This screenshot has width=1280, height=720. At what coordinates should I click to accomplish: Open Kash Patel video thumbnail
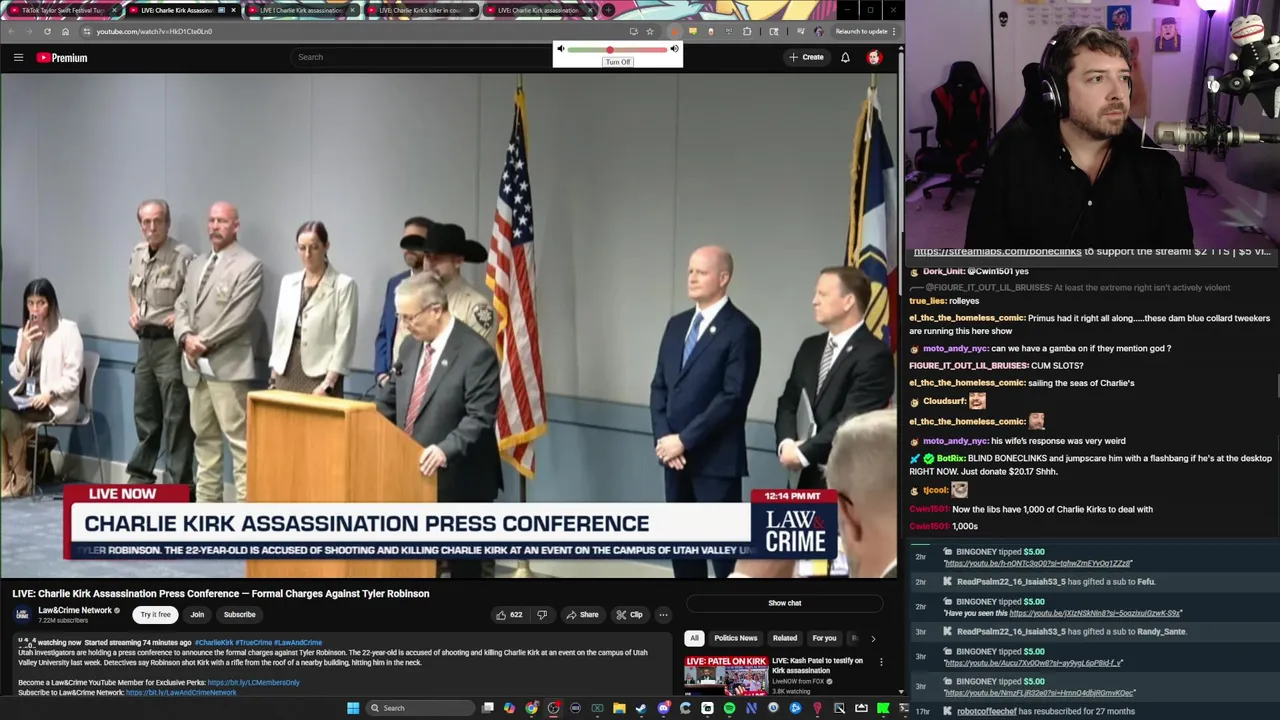coord(726,675)
